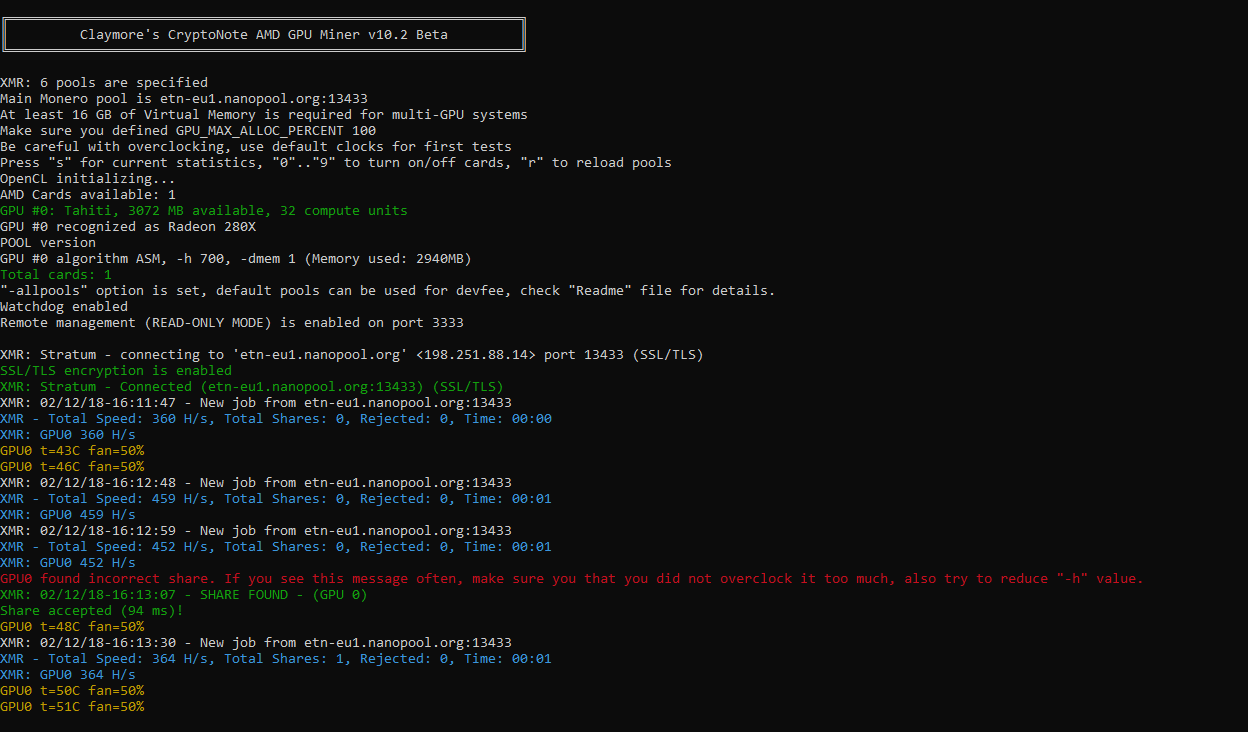1248x732 pixels.
Task: Click 'Share accepted (94 ms)!' line
Action: (92, 611)
